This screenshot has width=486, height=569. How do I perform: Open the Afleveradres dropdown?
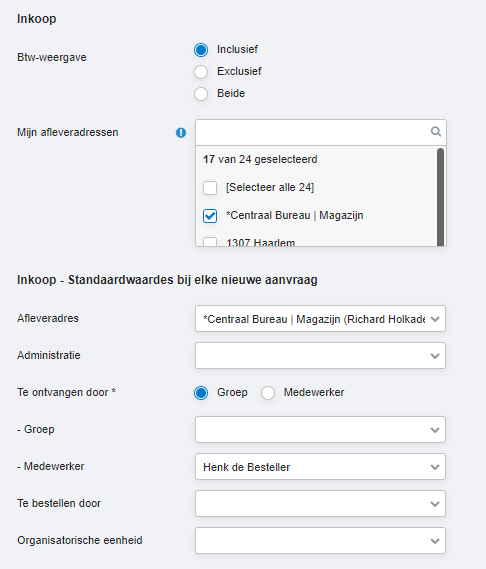[320, 319]
